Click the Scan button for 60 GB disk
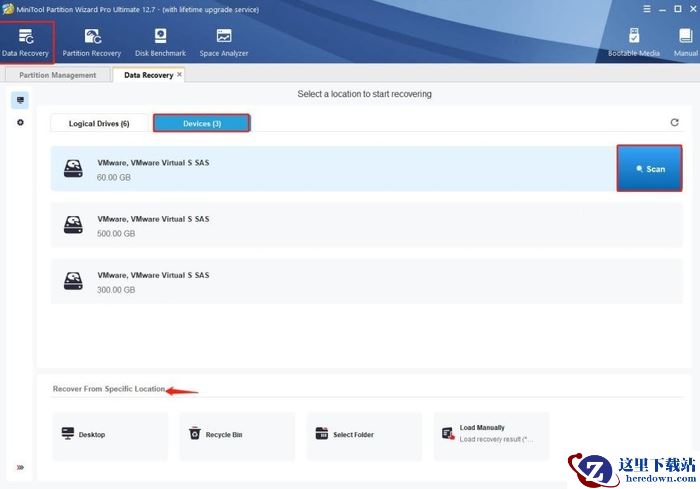The image size is (700, 489). click(650, 169)
